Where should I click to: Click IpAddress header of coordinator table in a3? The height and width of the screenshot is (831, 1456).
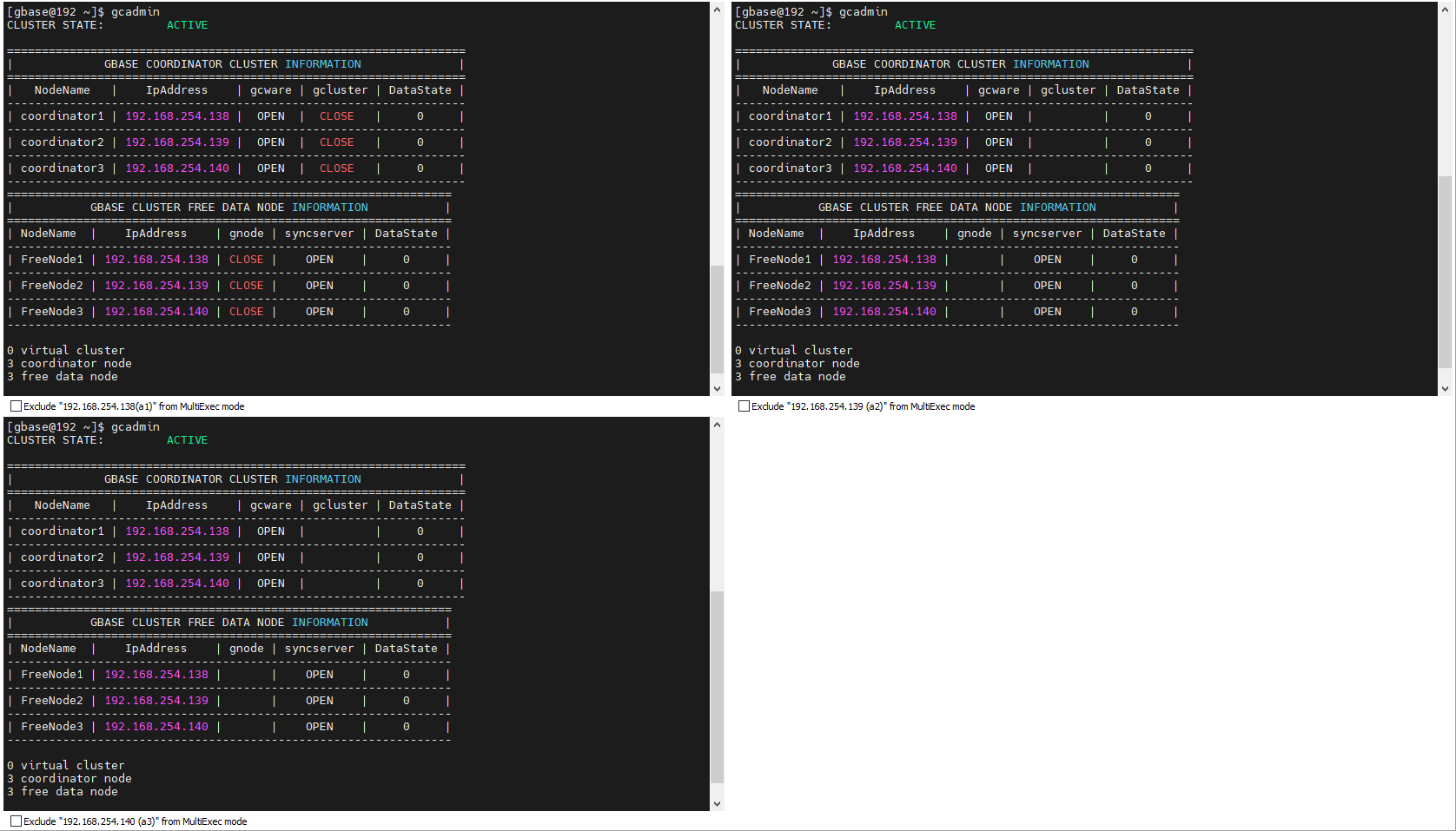pyautogui.click(x=177, y=505)
